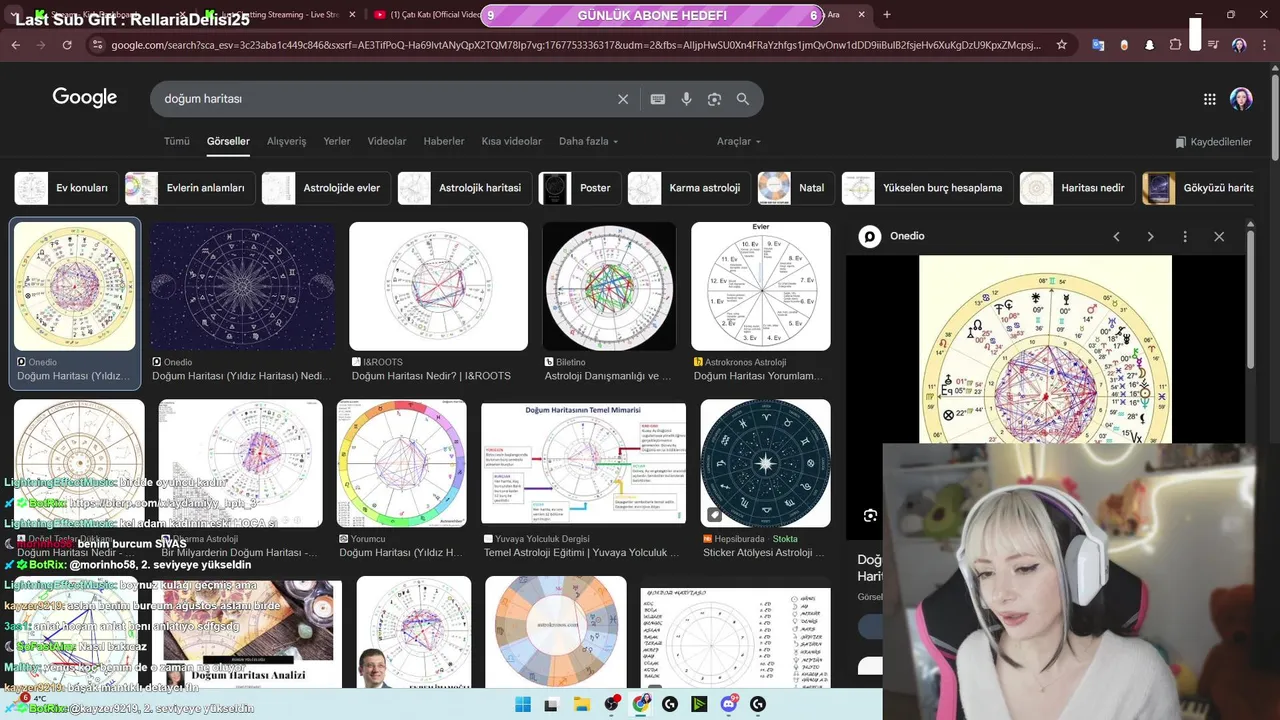The image size is (1280, 720).
Task: Switch to Videolar tab
Action: (x=387, y=142)
